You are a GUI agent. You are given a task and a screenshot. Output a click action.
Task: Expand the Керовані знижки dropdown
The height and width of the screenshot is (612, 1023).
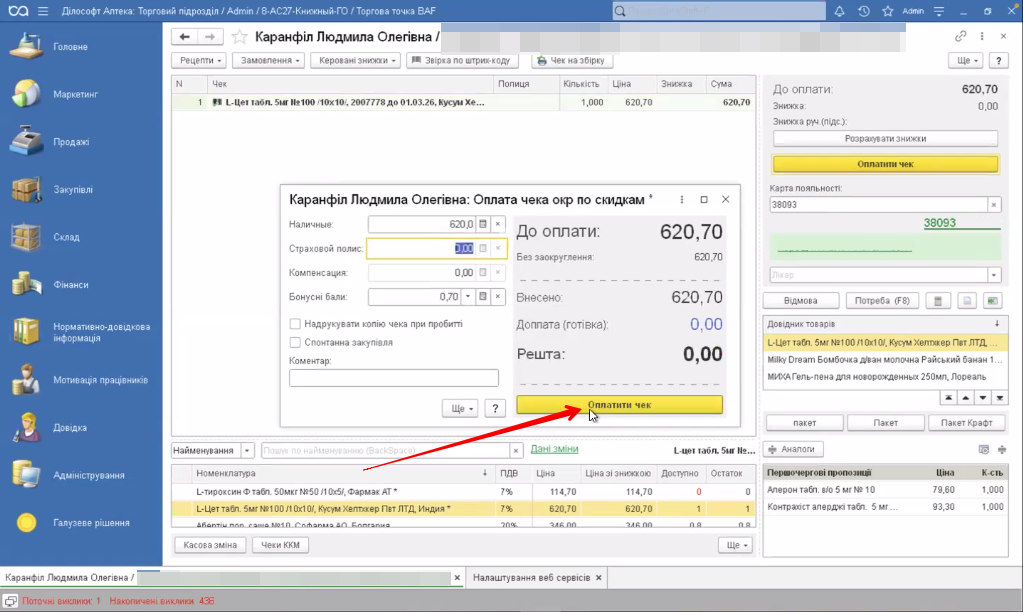tap(355, 61)
